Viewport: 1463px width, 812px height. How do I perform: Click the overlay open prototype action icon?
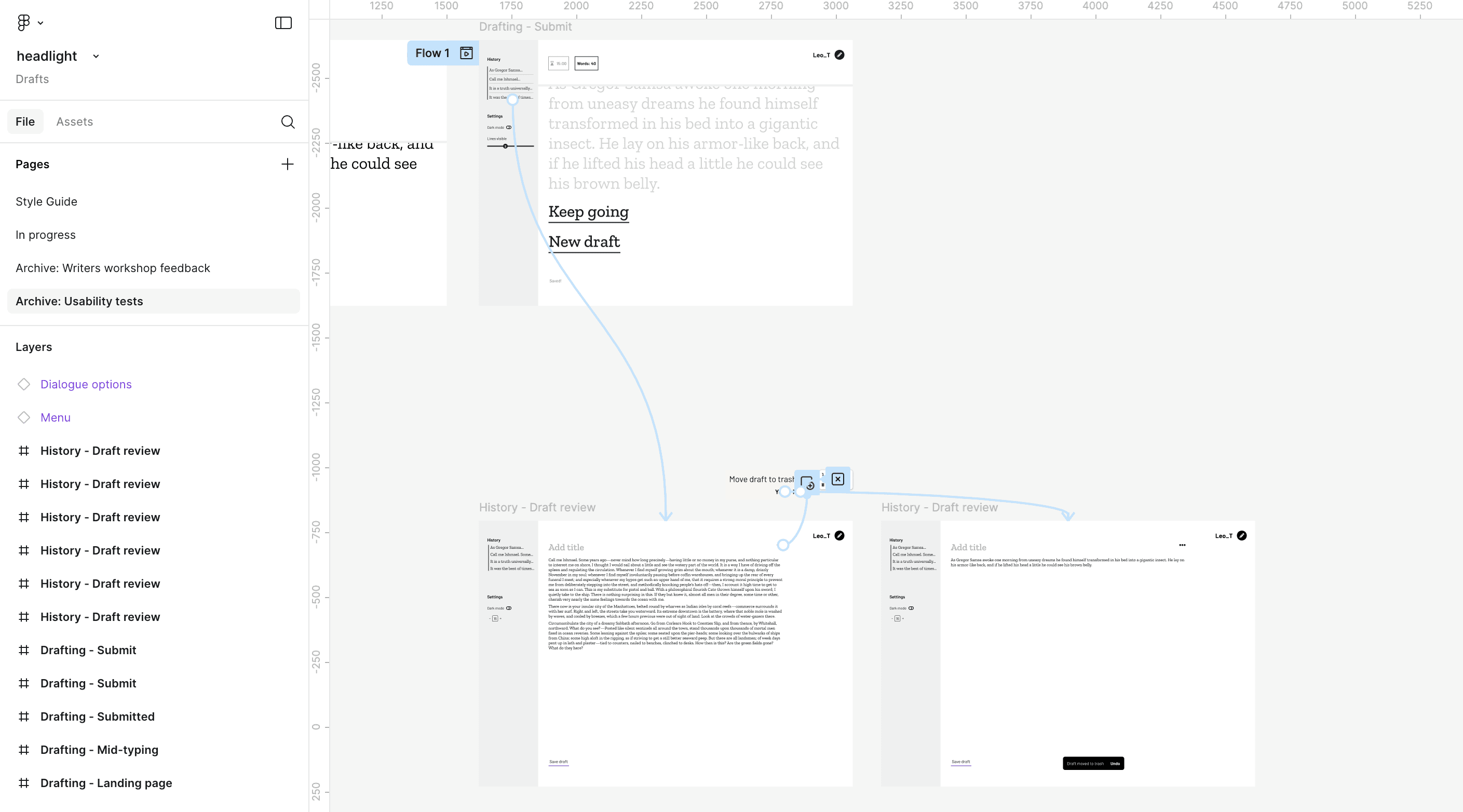806,483
